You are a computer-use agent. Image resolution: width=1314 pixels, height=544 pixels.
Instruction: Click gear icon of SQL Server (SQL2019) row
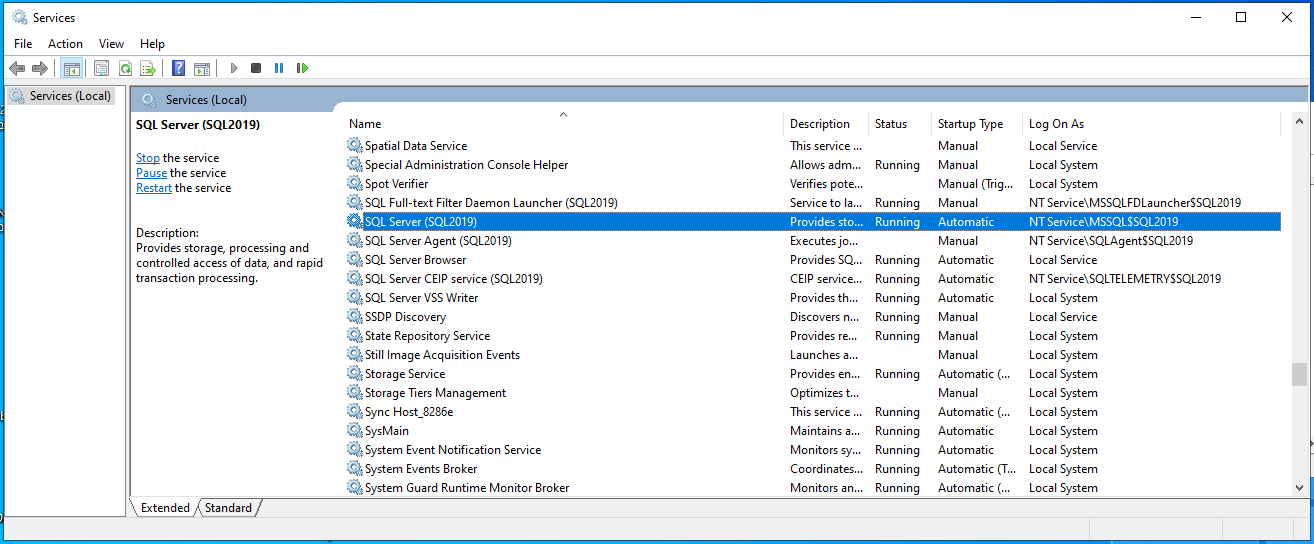(354, 222)
